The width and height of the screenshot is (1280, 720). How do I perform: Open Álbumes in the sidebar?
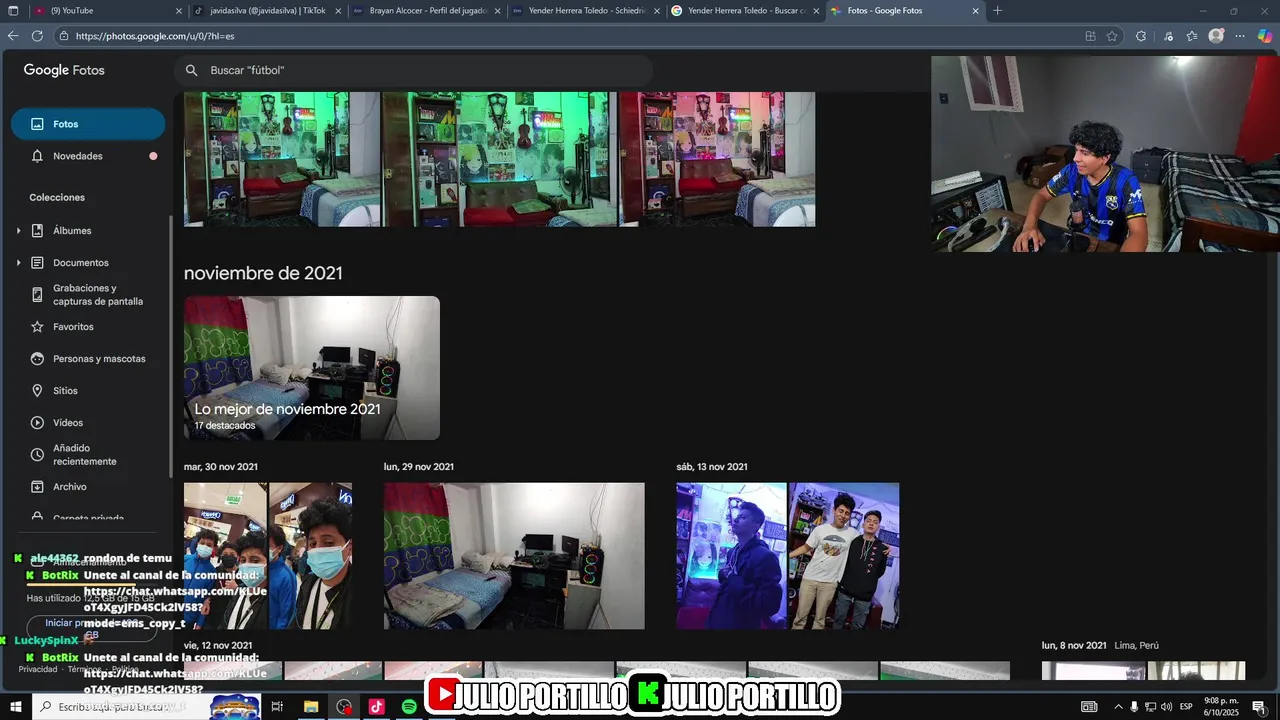(72, 231)
